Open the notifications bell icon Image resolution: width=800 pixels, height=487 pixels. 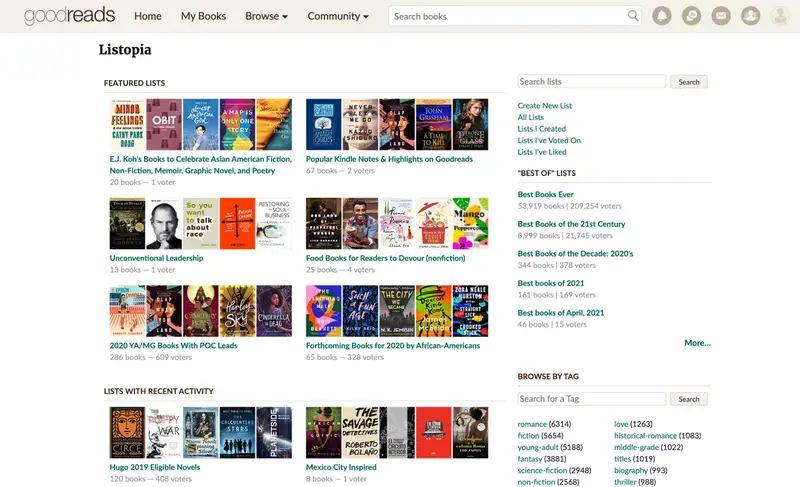tap(662, 16)
